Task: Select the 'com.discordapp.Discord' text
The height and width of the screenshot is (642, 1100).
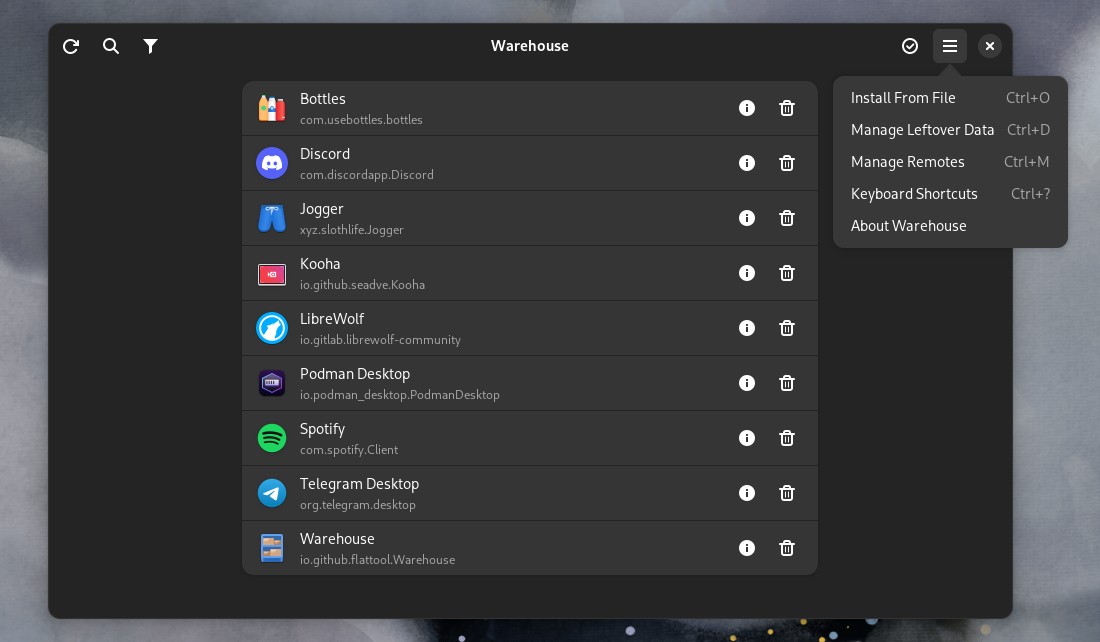Action: click(367, 175)
